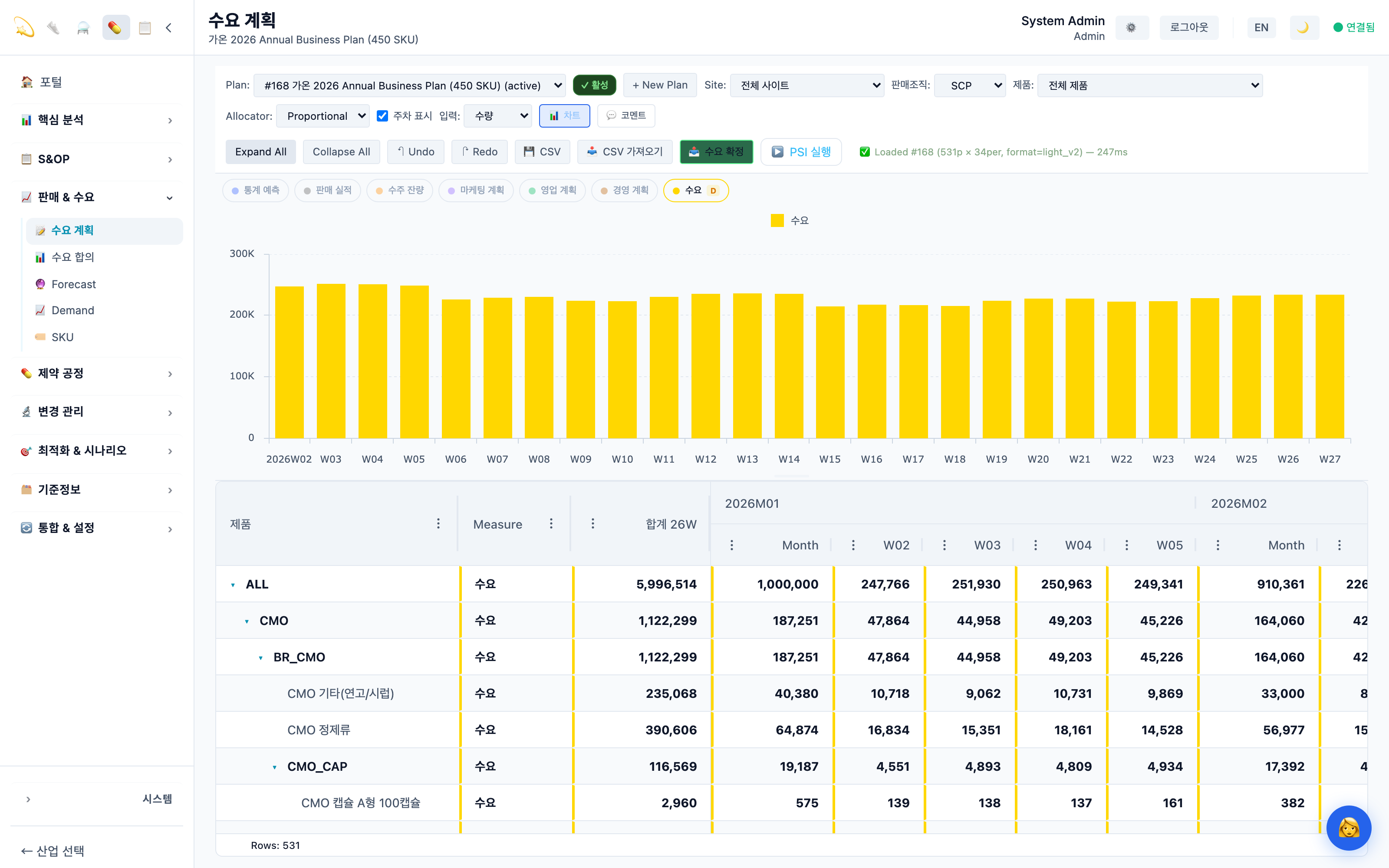The width and height of the screenshot is (1389, 868).
Task: Toggle dark mode moon icon
Action: point(1303,27)
